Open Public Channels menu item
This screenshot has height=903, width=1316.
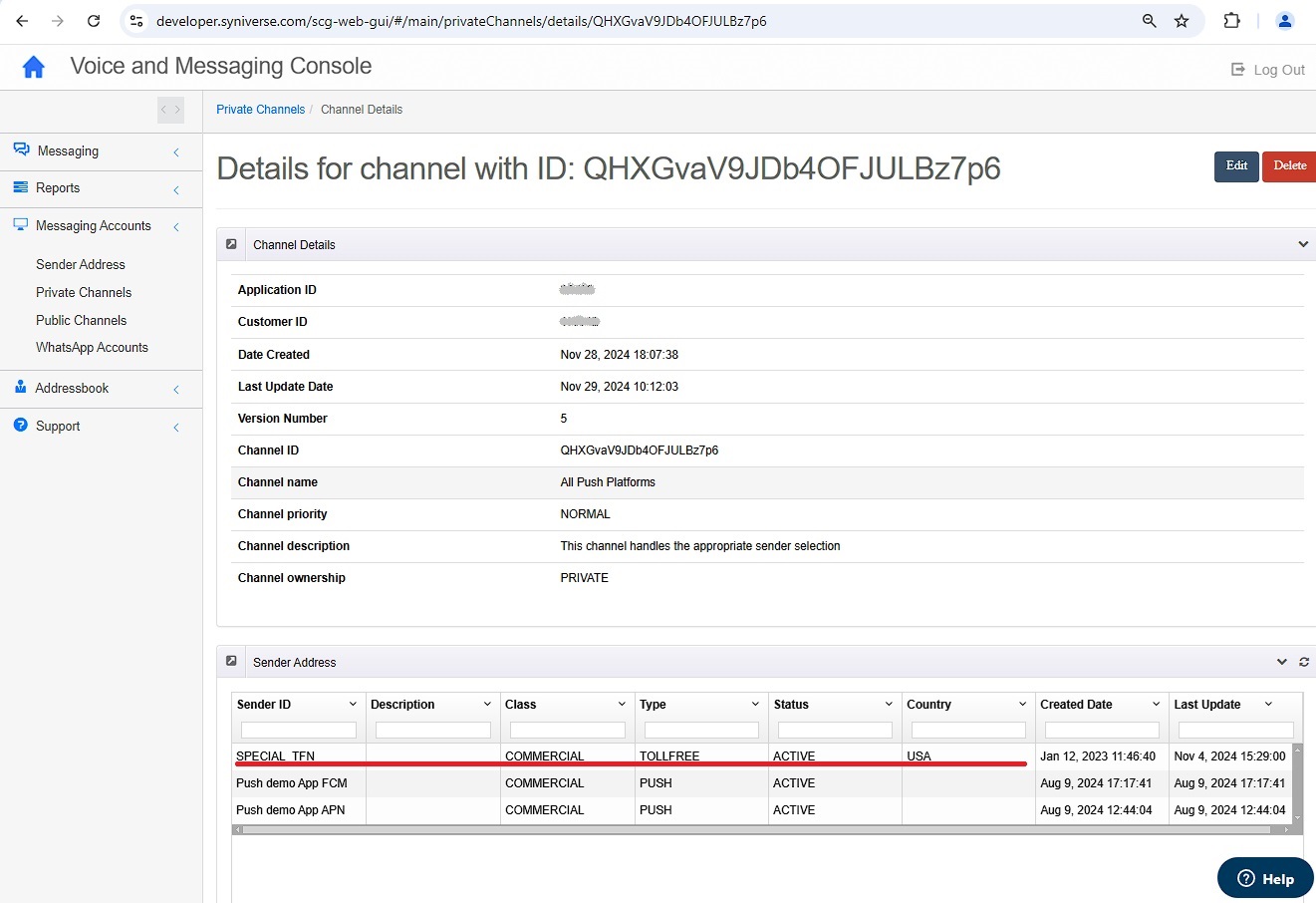coord(82,320)
